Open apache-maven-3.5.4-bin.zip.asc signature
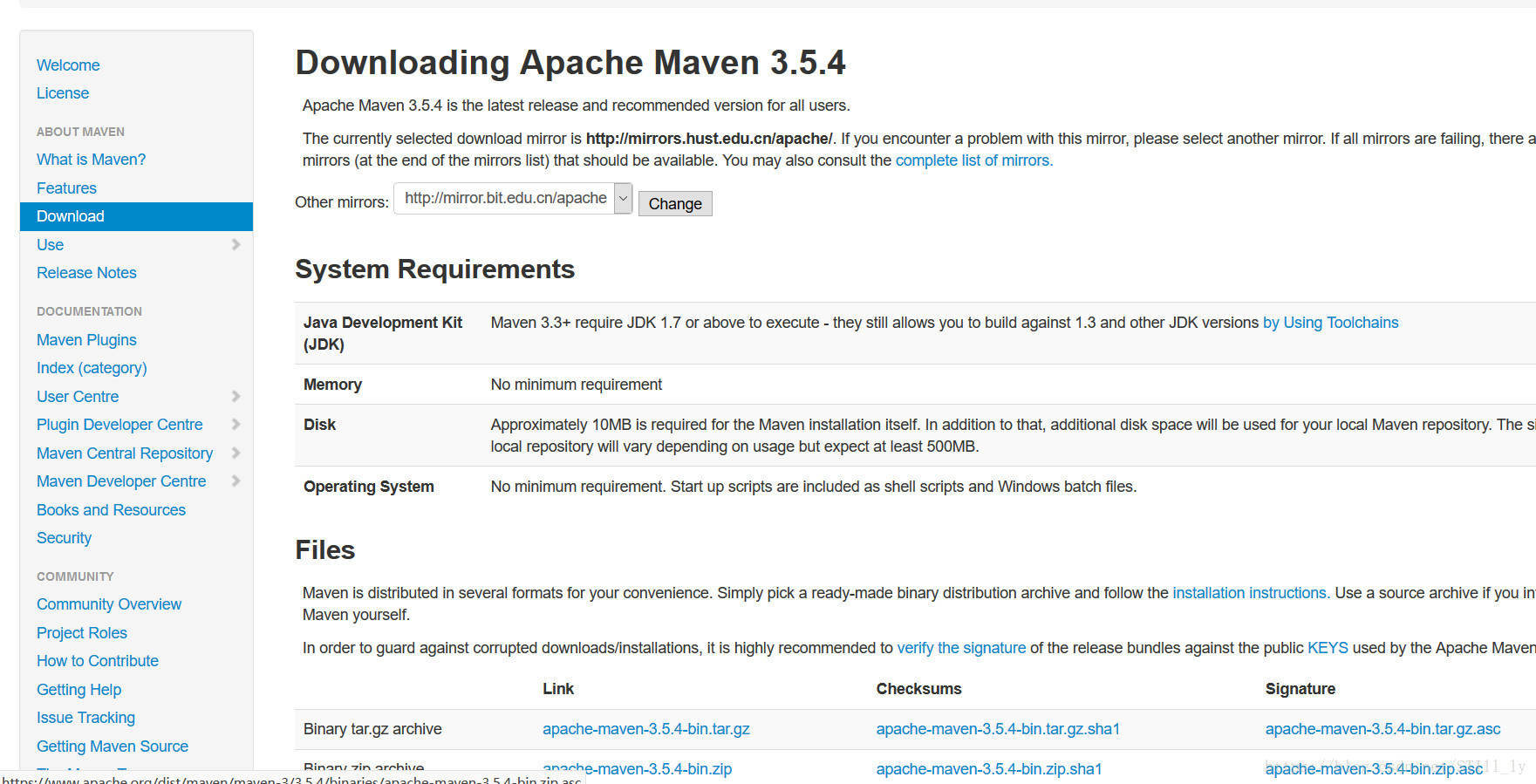 (x=1374, y=769)
